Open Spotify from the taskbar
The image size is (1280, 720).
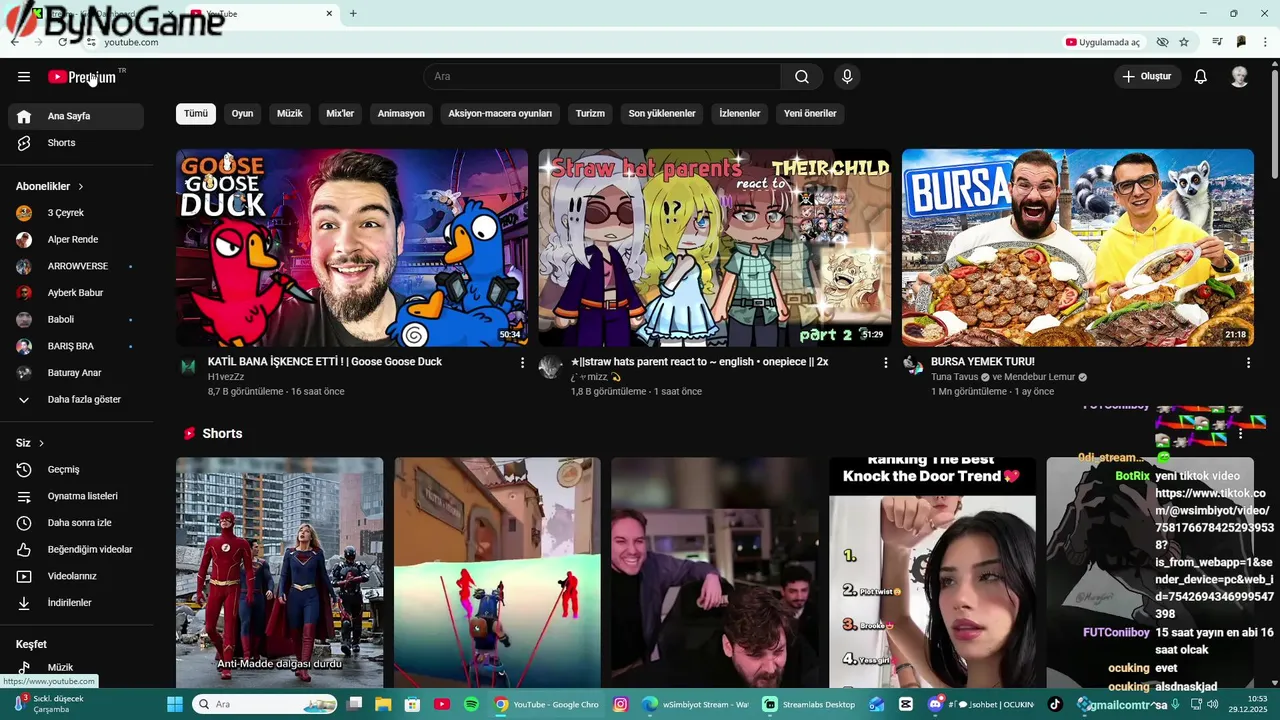tap(471, 704)
